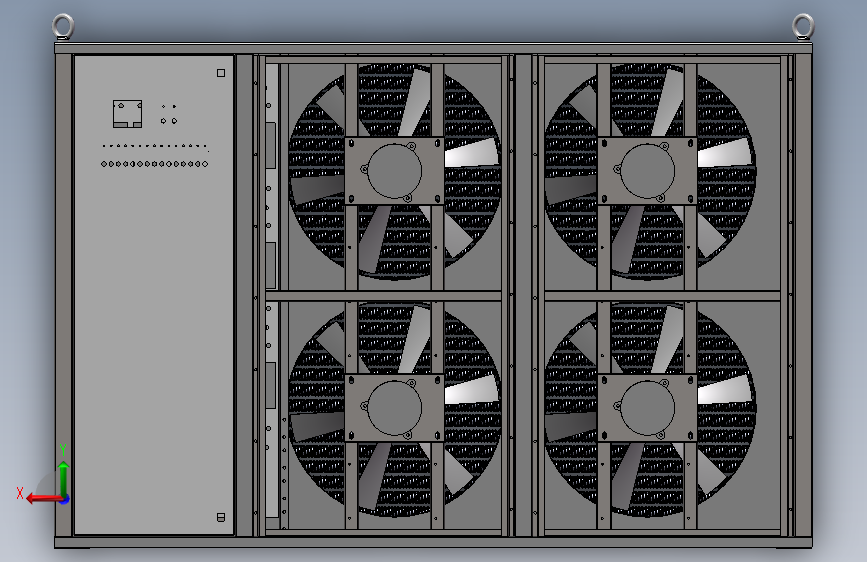Viewport: 867px width, 562px height.
Task: Select the lower door latch on the control cabinet
Action: [221, 517]
